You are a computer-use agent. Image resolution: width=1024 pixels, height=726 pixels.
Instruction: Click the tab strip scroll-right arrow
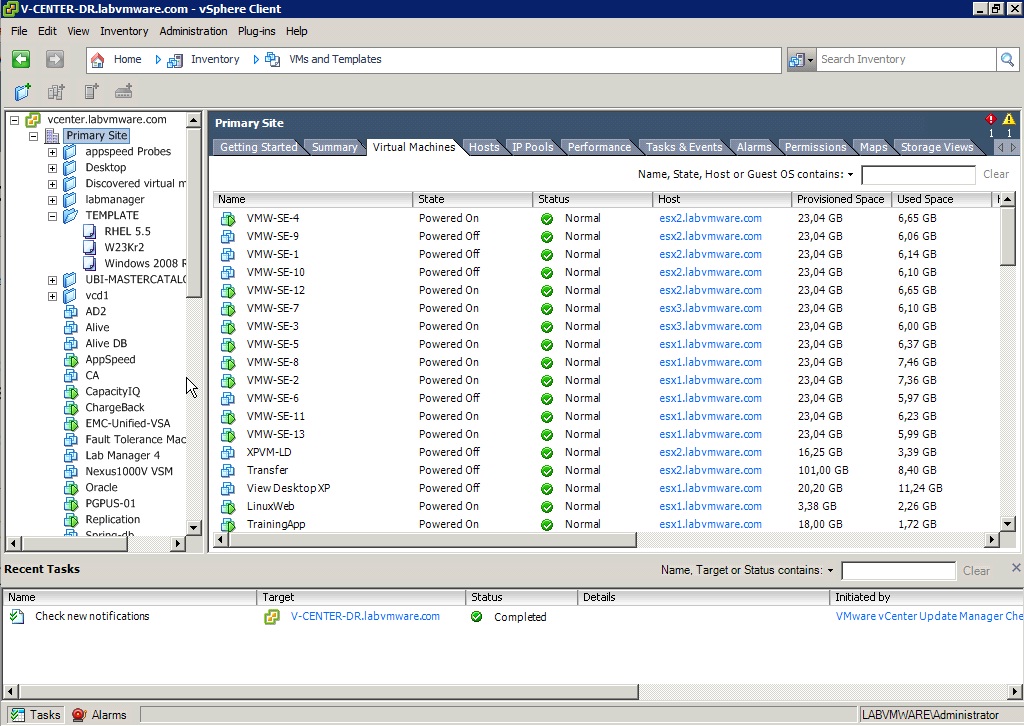click(x=1013, y=148)
